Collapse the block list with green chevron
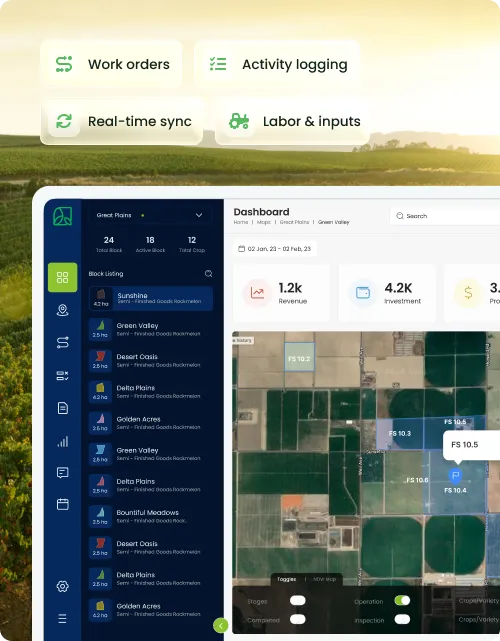Viewport: 500px width, 641px height. (x=221, y=625)
